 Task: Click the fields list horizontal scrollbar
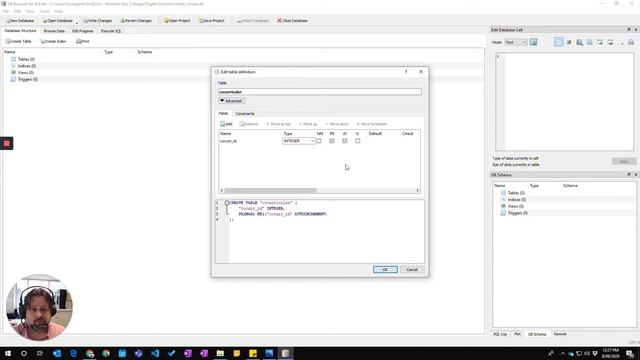coord(270,191)
